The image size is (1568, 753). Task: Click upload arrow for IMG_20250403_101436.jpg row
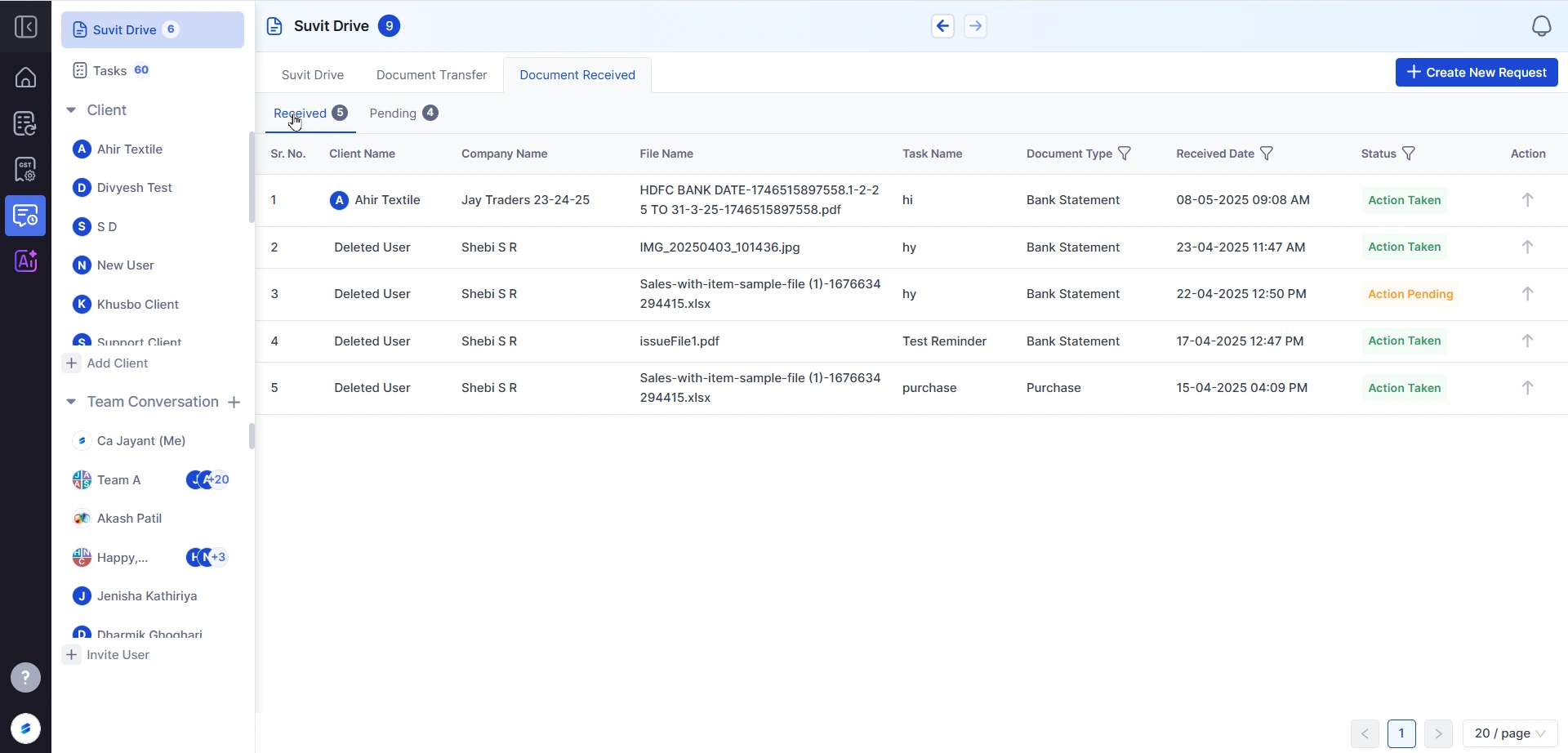click(x=1527, y=247)
